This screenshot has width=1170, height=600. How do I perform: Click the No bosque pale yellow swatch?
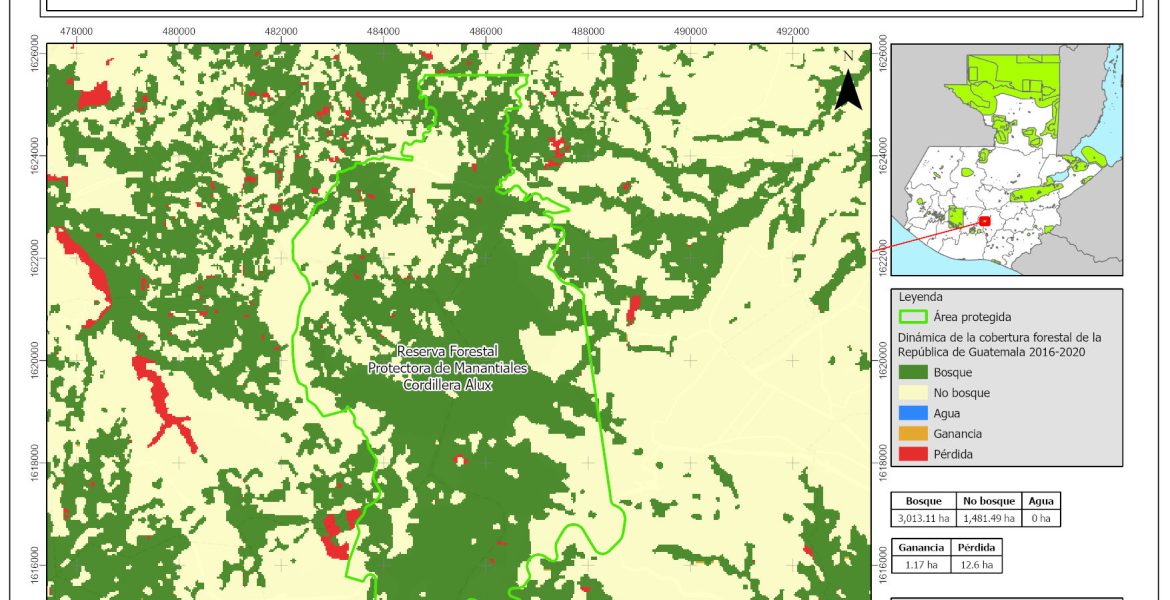pyautogui.click(x=914, y=393)
